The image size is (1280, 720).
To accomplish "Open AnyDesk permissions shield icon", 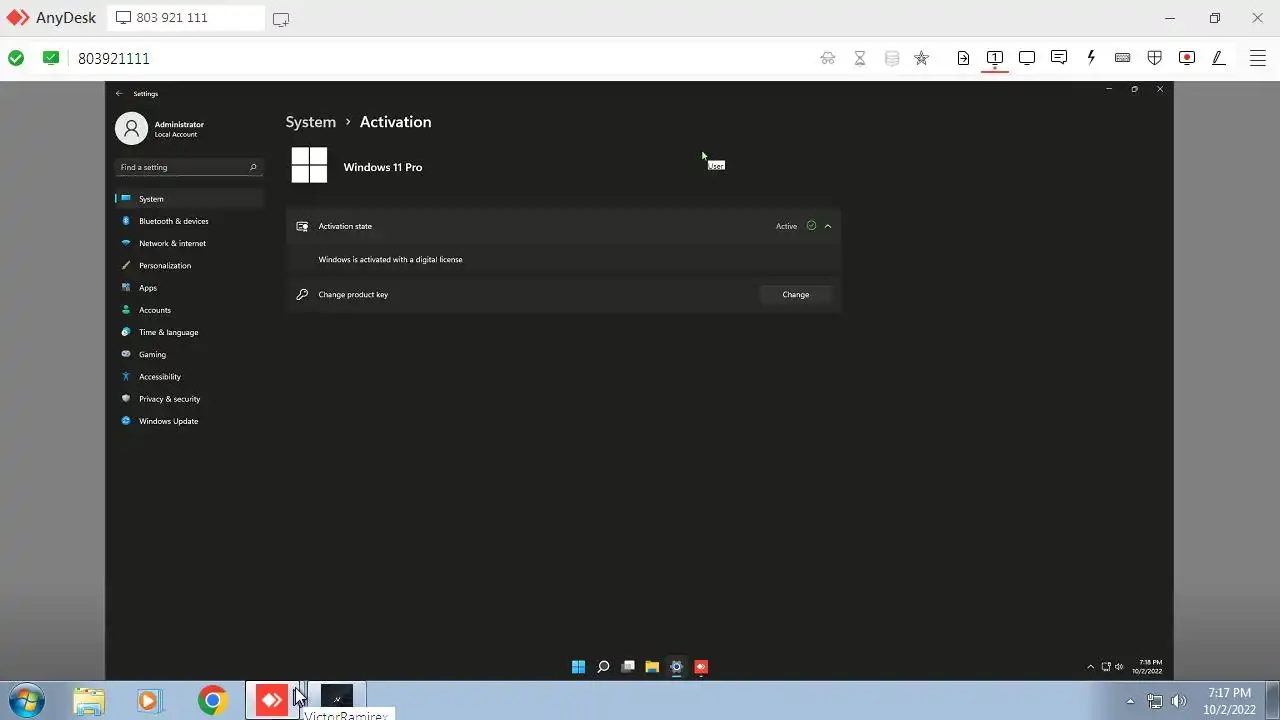I will click(x=1155, y=58).
